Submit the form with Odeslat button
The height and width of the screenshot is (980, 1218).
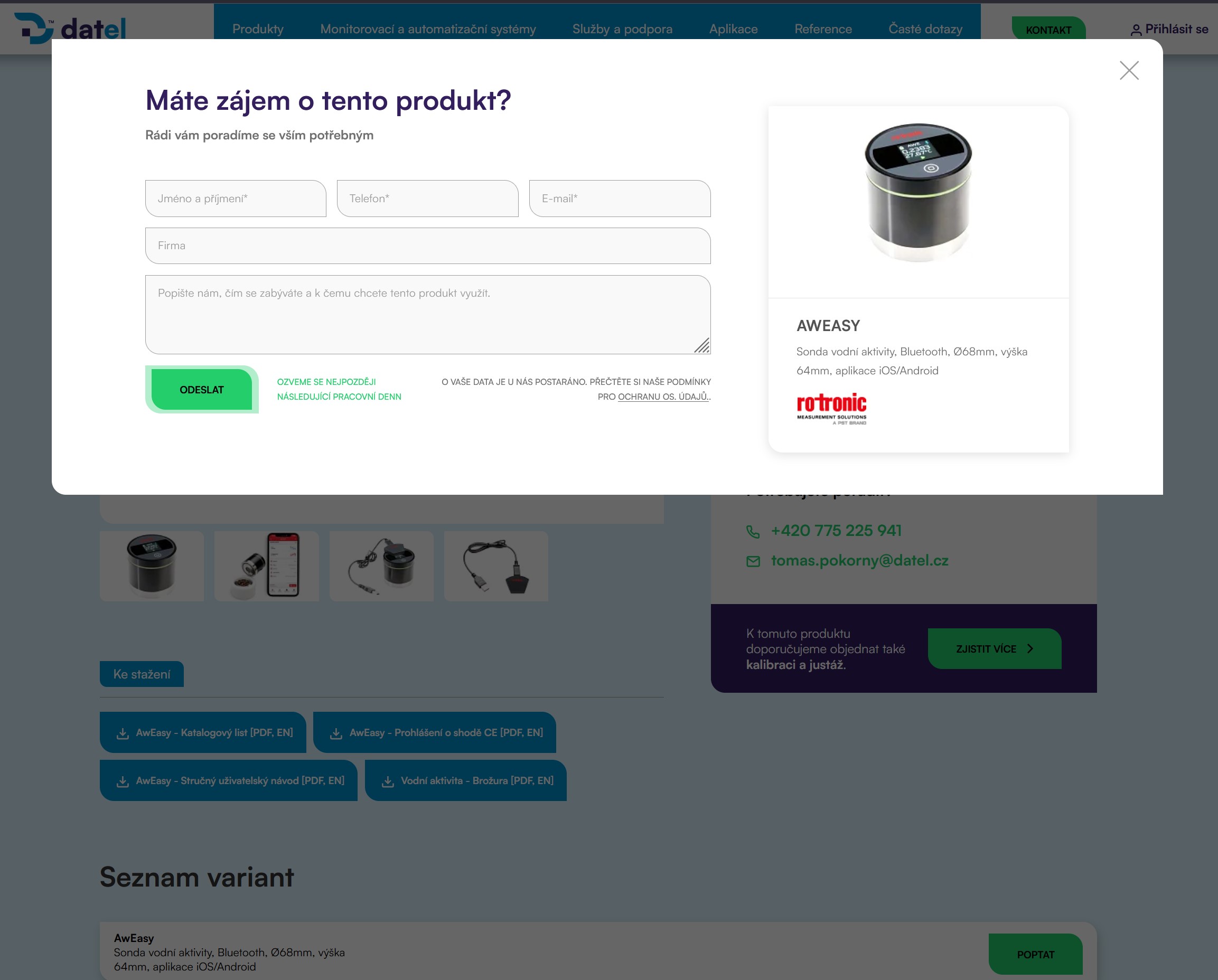[202, 390]
